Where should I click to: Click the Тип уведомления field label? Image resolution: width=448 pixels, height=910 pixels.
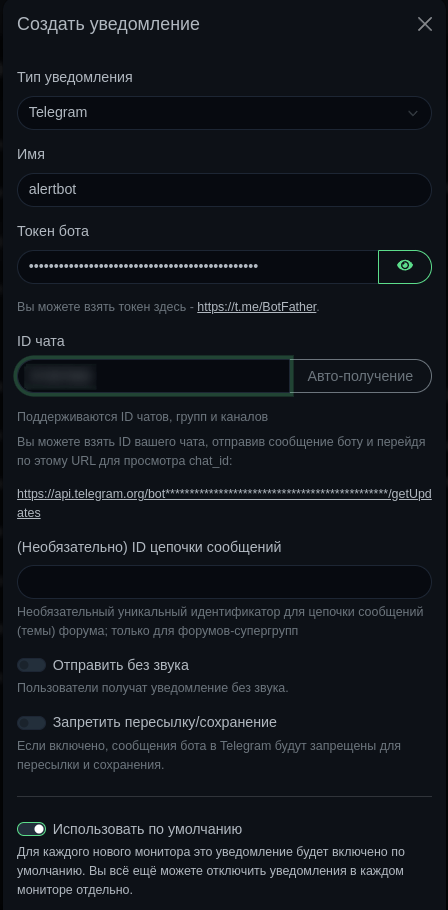pos(75,77)
